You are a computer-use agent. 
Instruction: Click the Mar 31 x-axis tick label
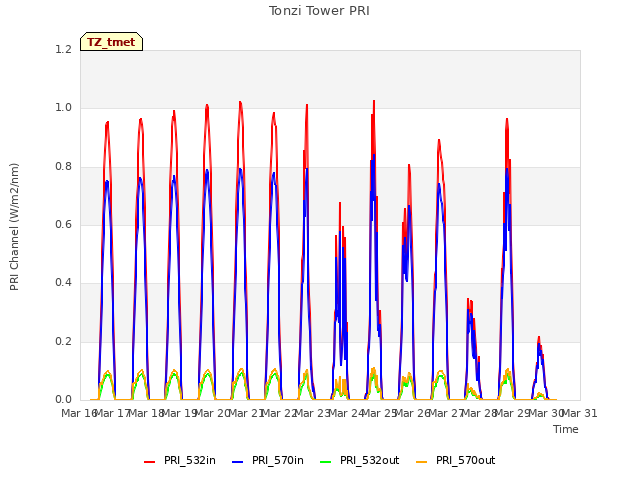pyautogui.click(x=580, y=413)
